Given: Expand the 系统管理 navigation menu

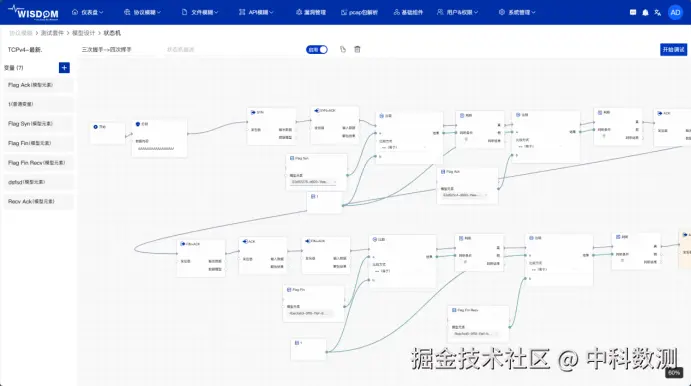Looking at the screenshot, I should [x=517, y=12].
